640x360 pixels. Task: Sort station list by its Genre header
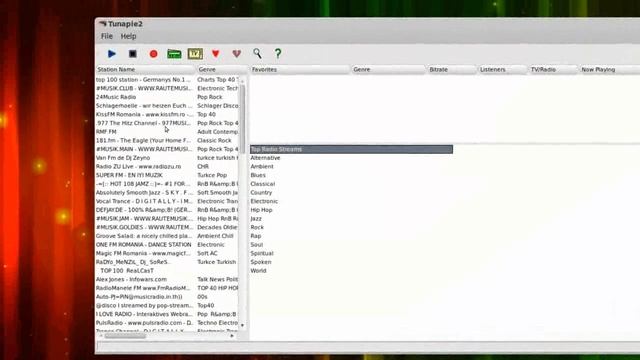click(x=222, y=69)
